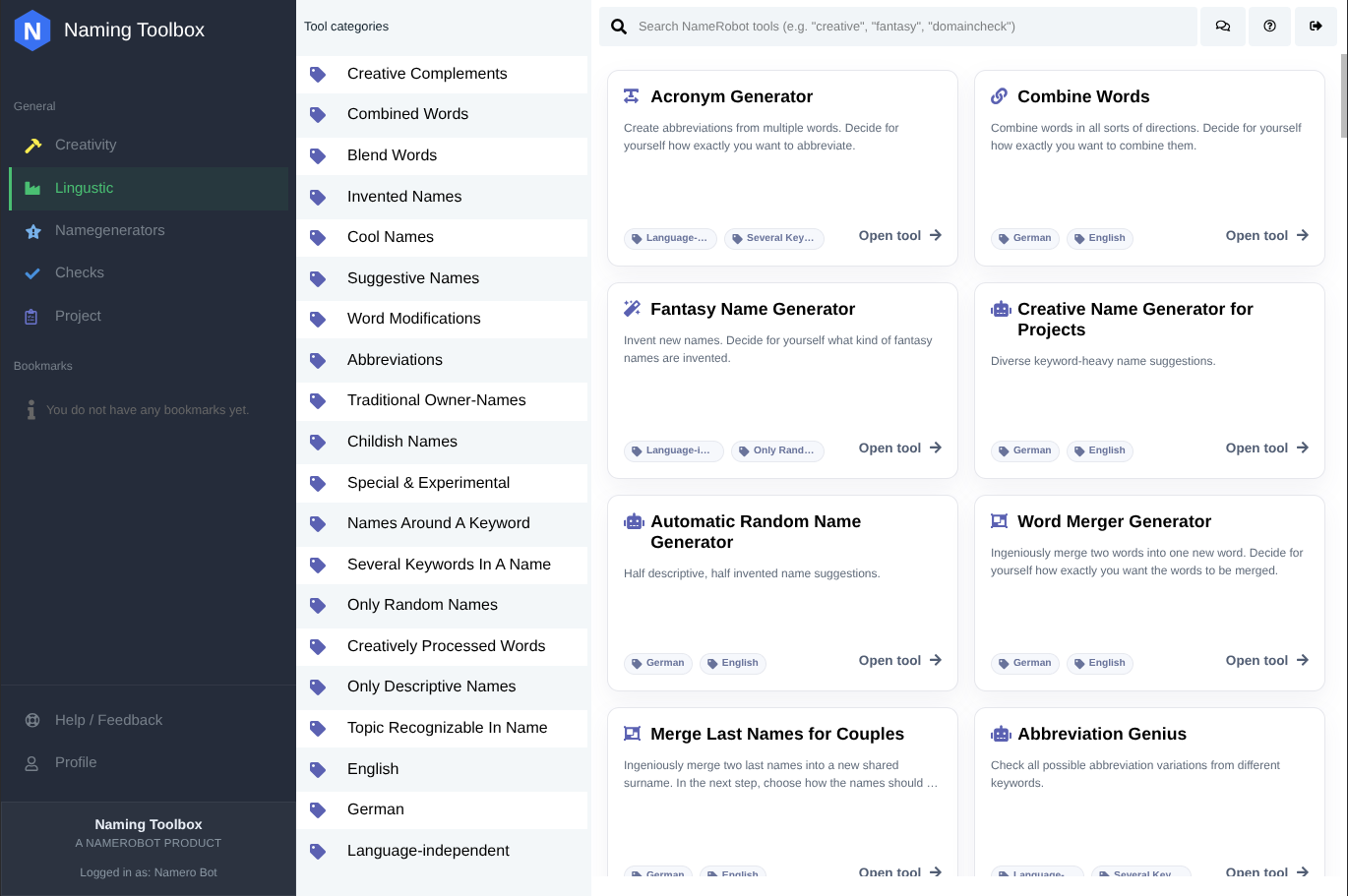Click the Help / Feedback link
Screen dimensions: 1348x896
pos(108,720)
